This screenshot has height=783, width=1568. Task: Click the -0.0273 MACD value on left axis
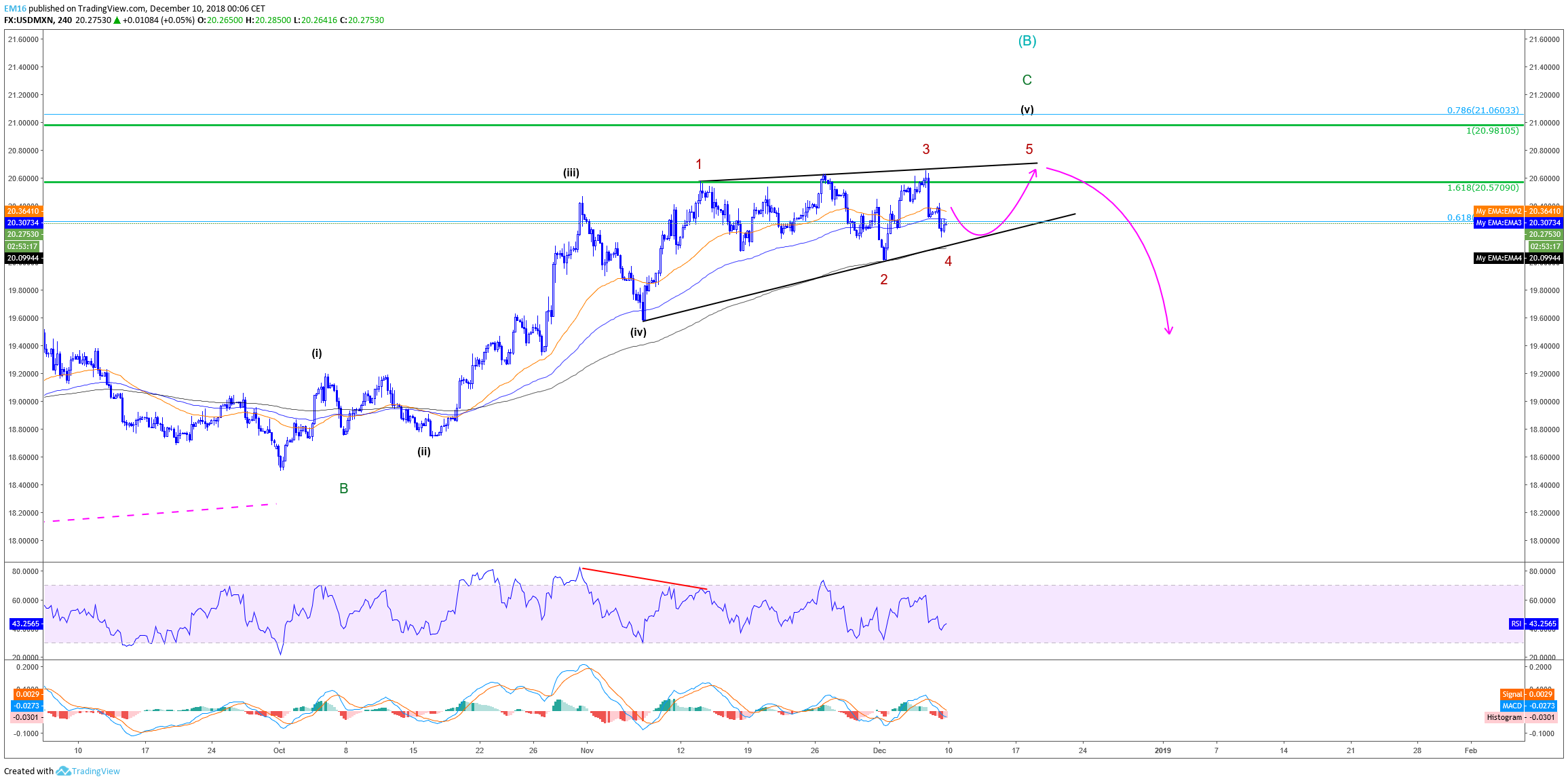[x=26, y=706]
